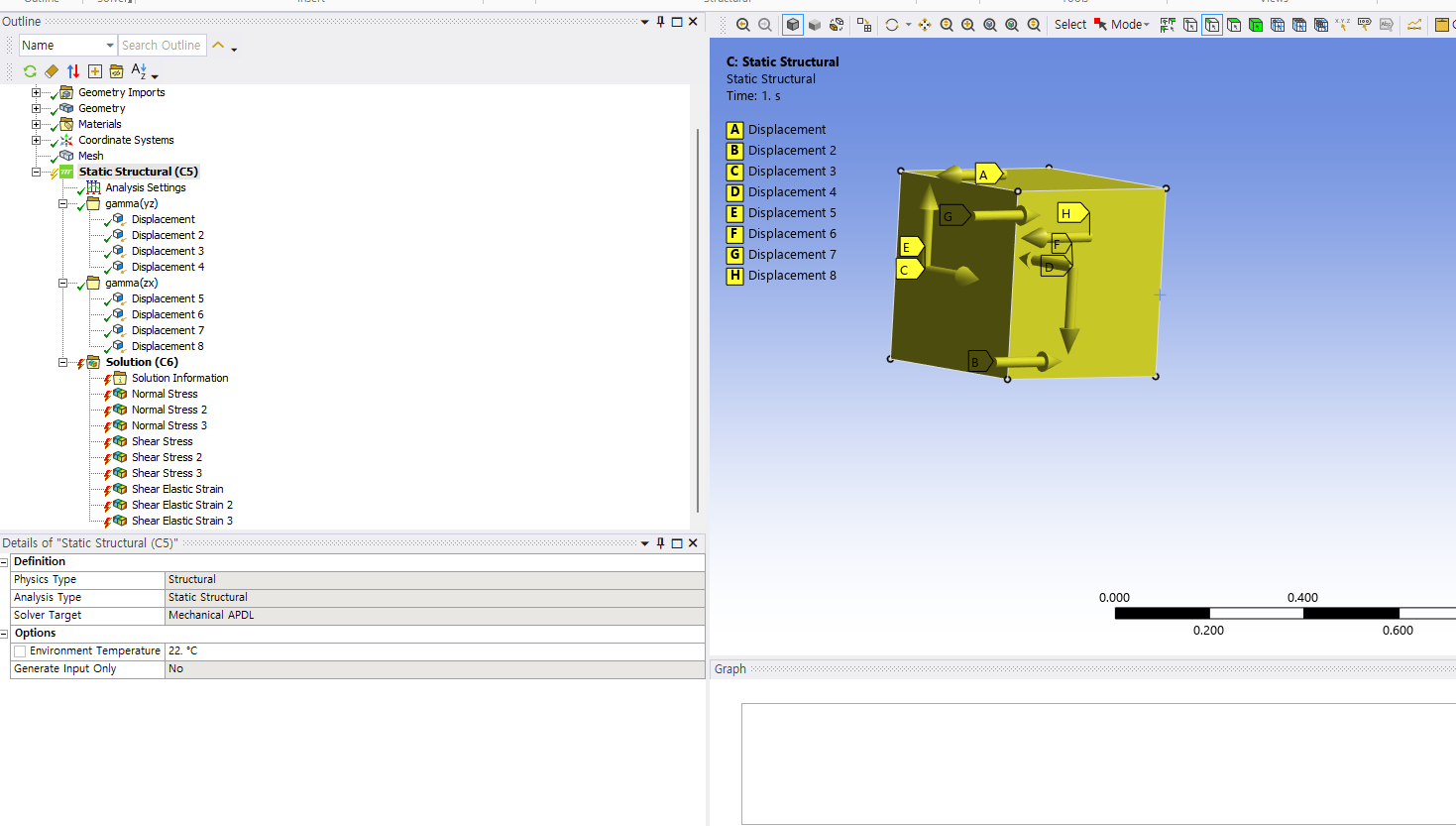The width and height of the screenshot is (1456, 826).
Task: Collapse the Static Structural (C5) node
Action: point(36,172)
